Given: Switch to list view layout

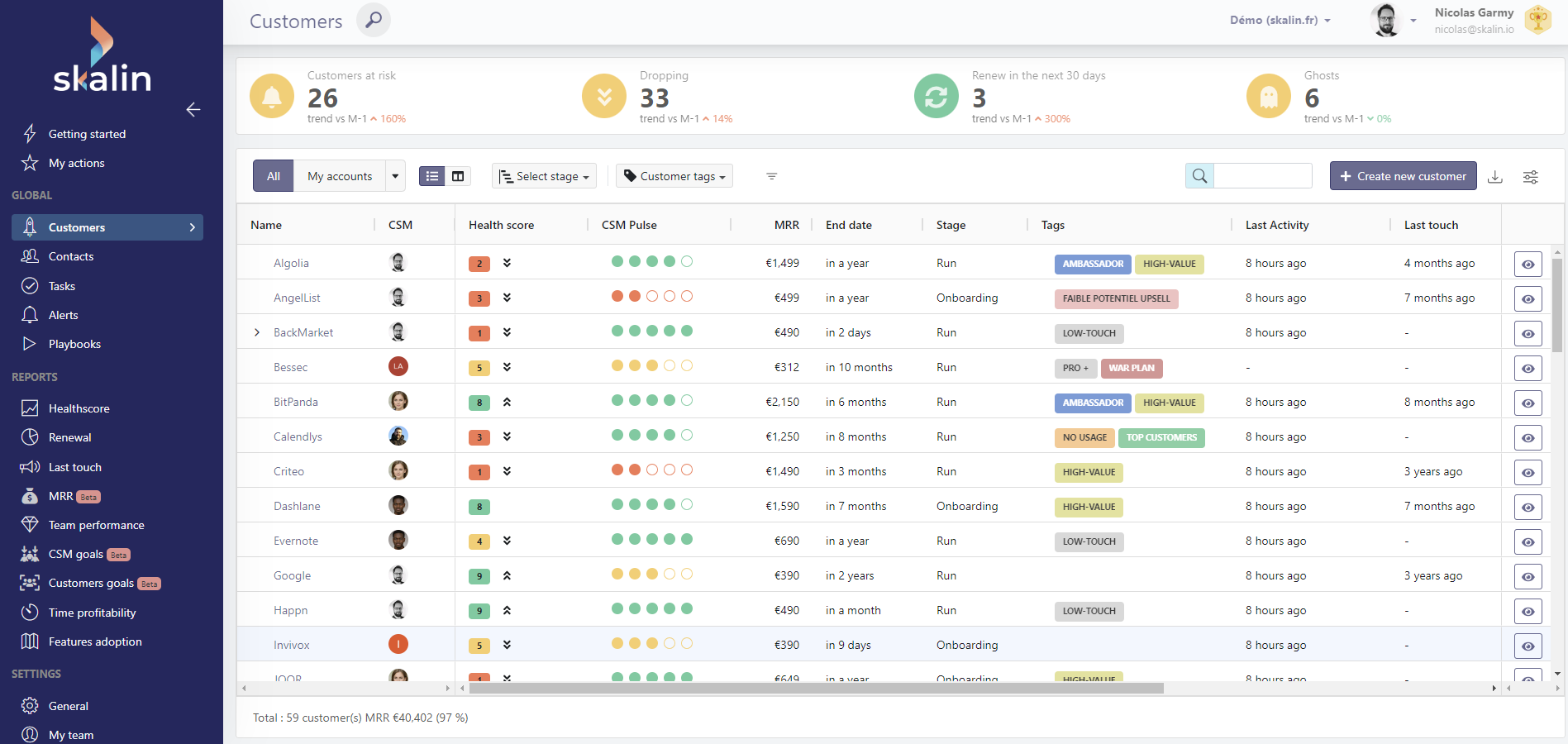Looking at the screenshot, I should pyautogui.click(x=431, y=176).
